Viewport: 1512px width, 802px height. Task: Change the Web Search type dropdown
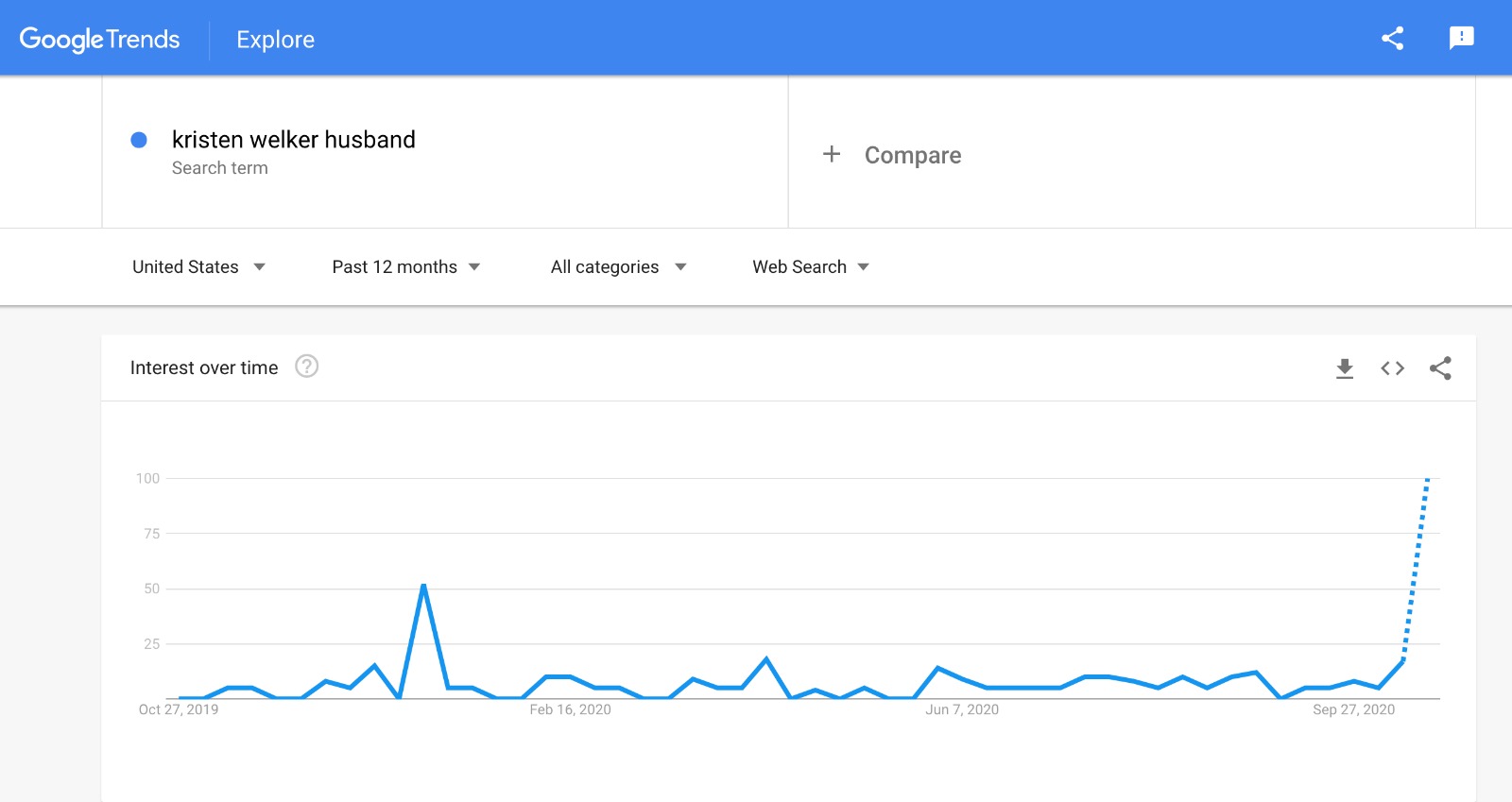tap(810, 267)
